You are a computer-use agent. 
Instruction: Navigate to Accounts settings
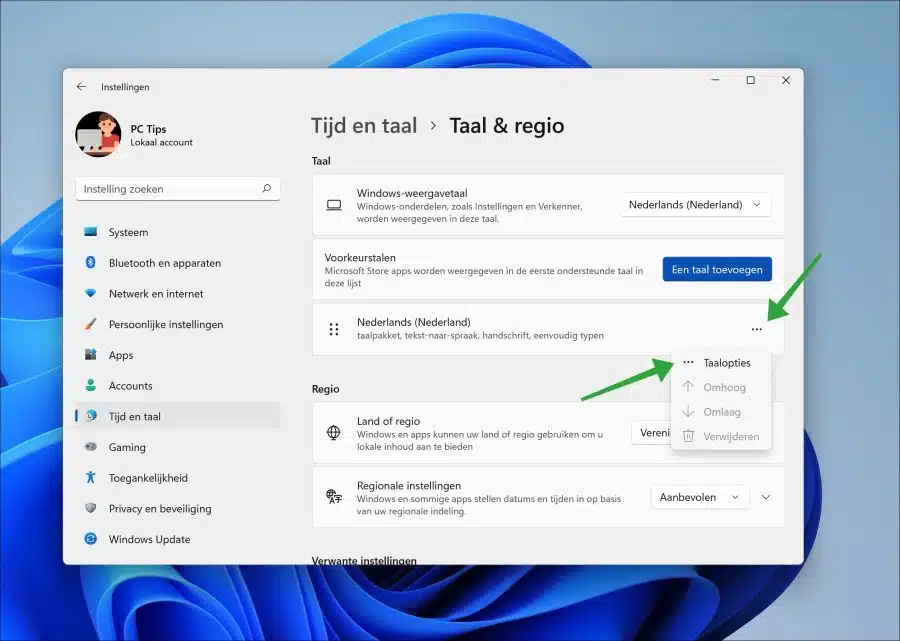coord(177,386)
